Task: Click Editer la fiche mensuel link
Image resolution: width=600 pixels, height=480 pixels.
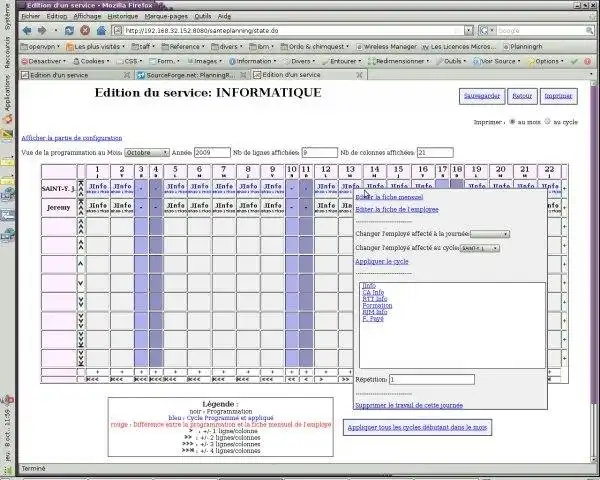Action: [389, 197]
